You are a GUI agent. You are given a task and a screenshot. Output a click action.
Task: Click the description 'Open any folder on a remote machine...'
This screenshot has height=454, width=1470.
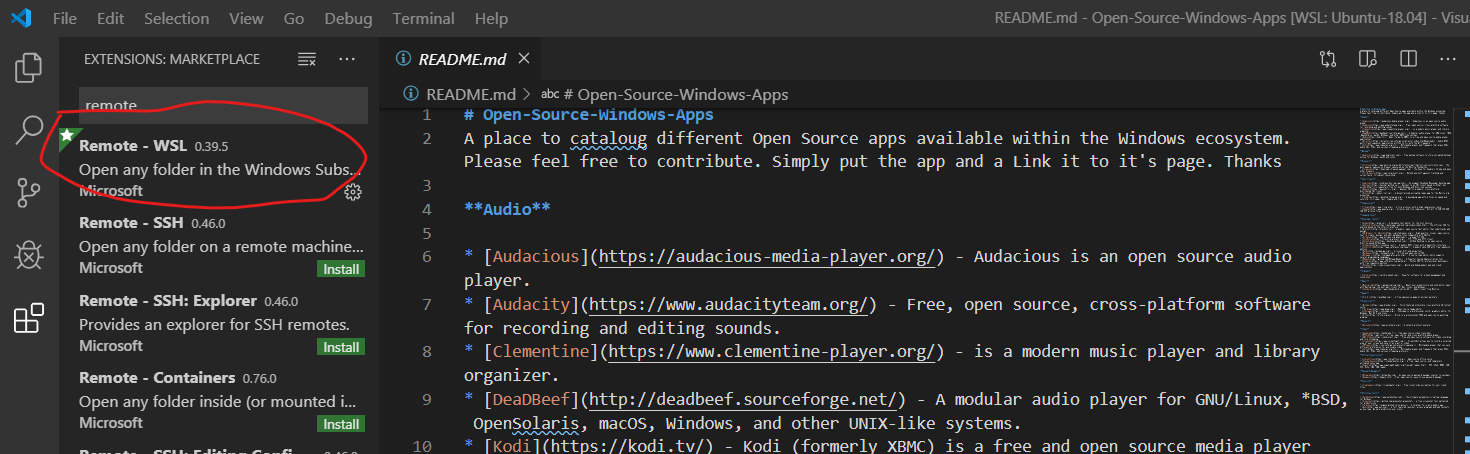pyautogui.click(x=222, y=247)
